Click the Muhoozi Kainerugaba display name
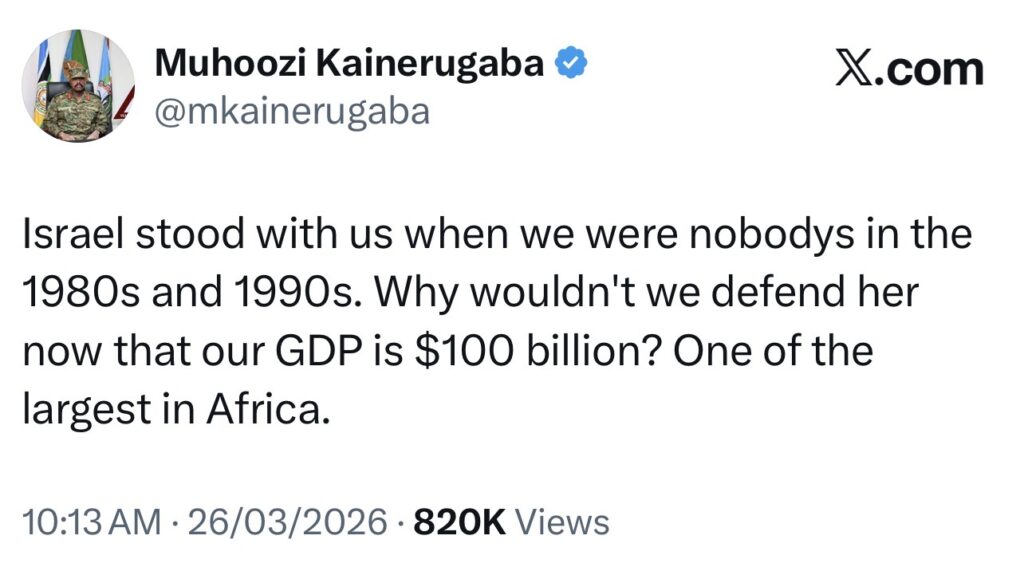The width and height of the screenshot is (1024, 571). [x=350, y=65]
